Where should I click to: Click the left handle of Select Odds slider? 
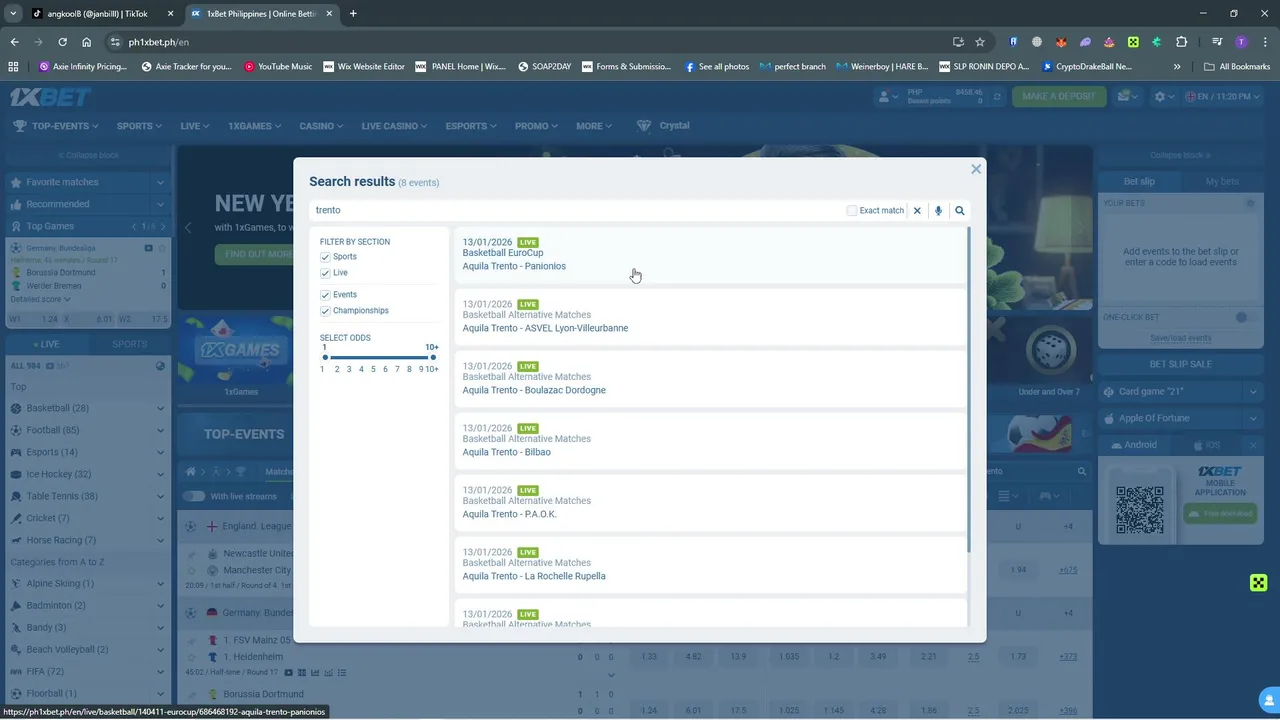click(x=325, y=357)
